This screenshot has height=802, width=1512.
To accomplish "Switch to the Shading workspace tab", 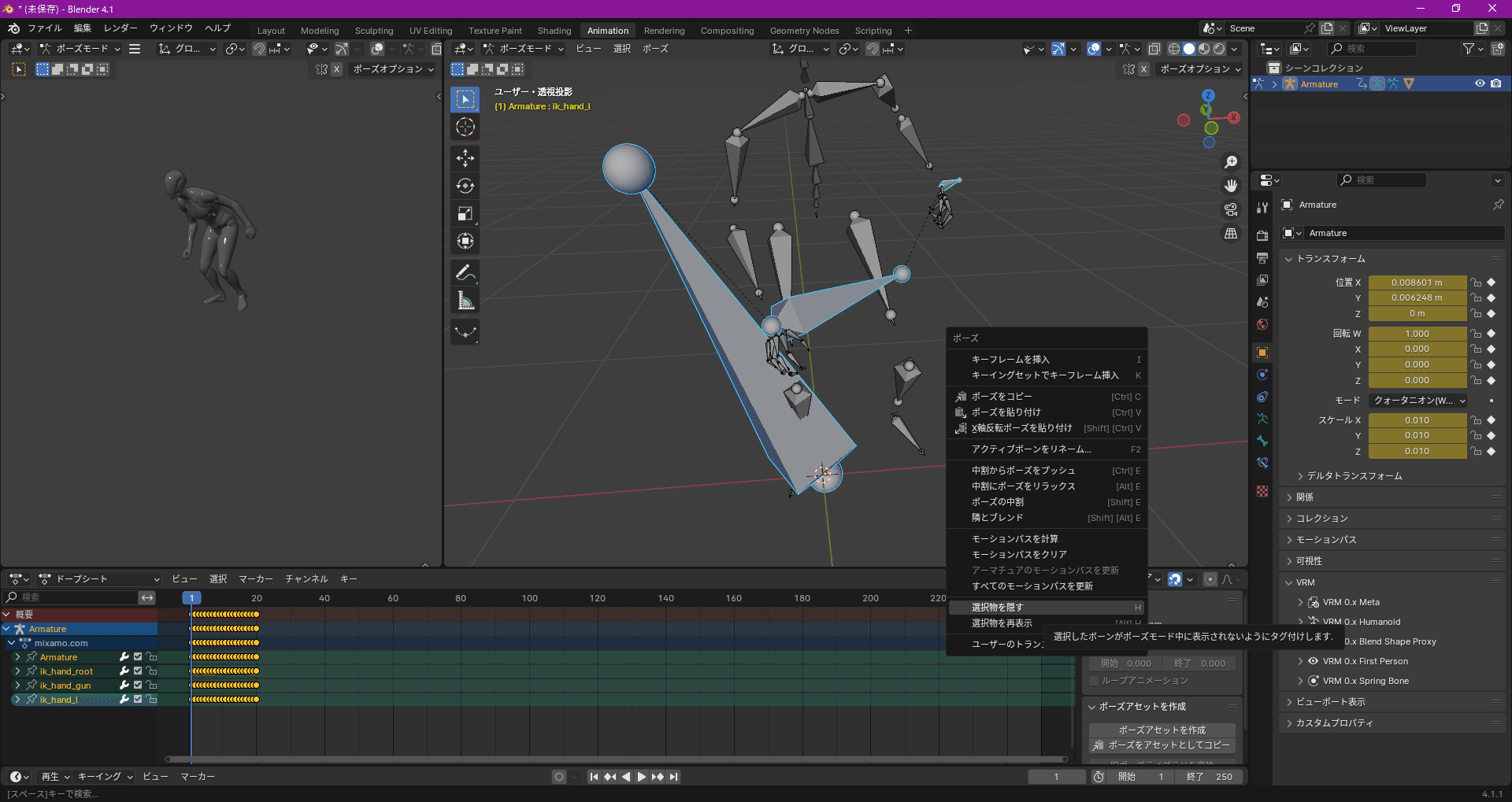I will tap(554, 31).
